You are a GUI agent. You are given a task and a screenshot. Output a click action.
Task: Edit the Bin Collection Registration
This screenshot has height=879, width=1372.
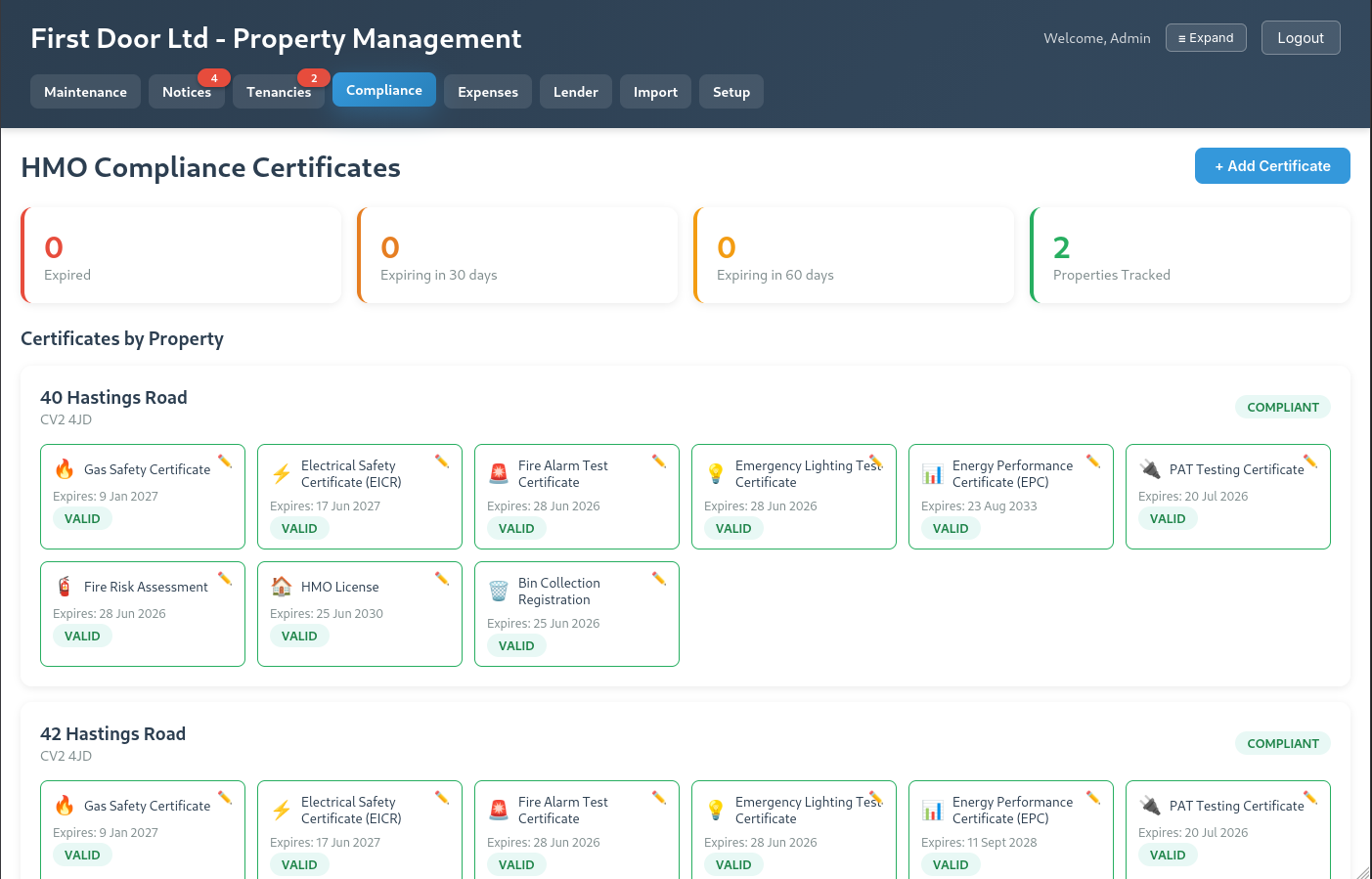pos(660,578)
